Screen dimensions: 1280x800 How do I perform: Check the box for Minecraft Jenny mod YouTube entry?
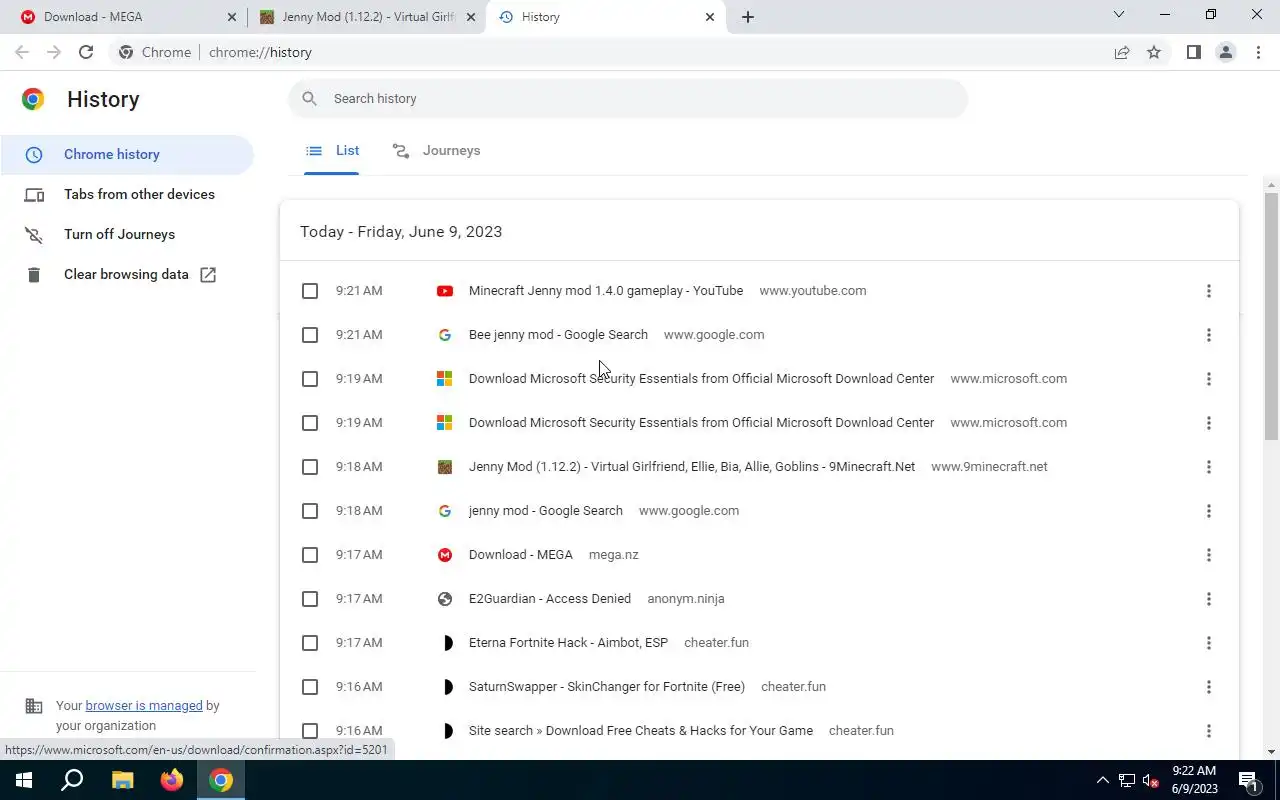click(x=310, y=291)
